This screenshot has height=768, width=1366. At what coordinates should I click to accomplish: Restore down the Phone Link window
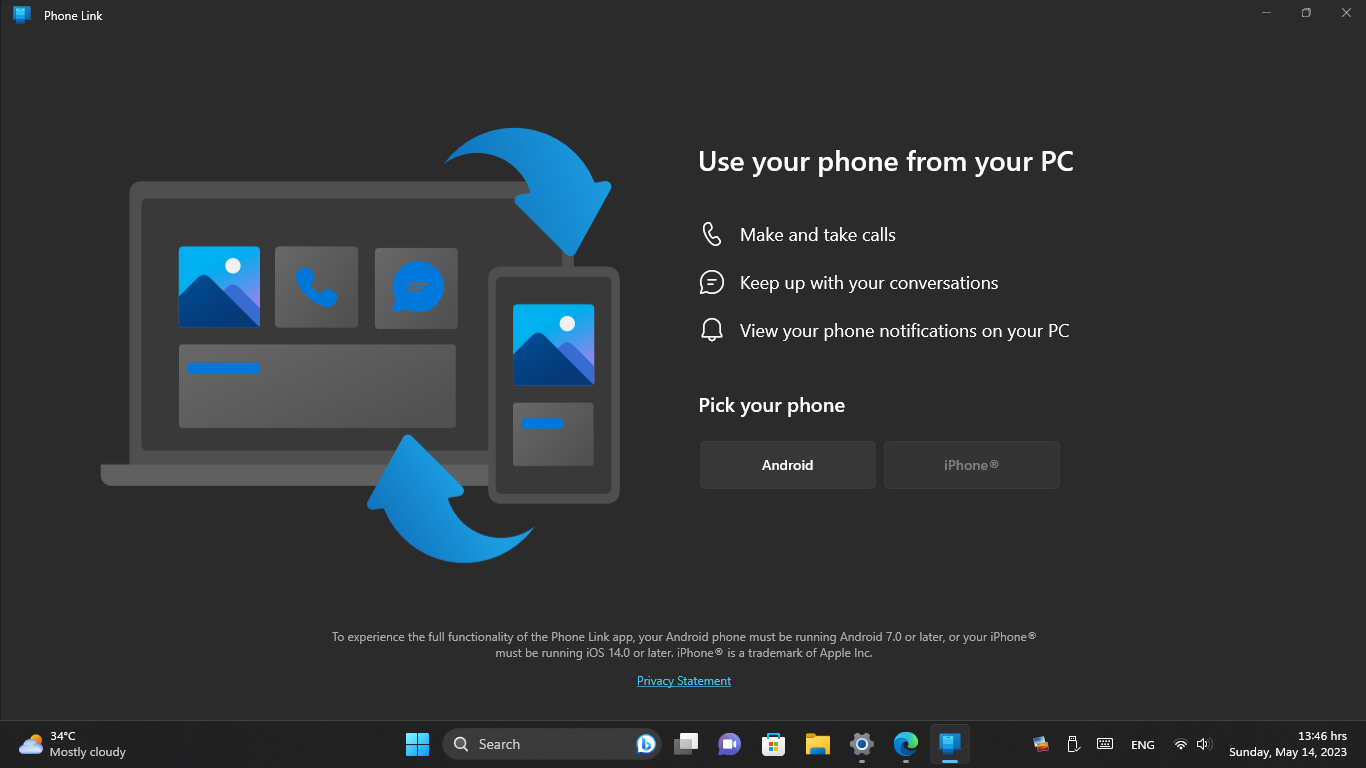click(1306, 13)
